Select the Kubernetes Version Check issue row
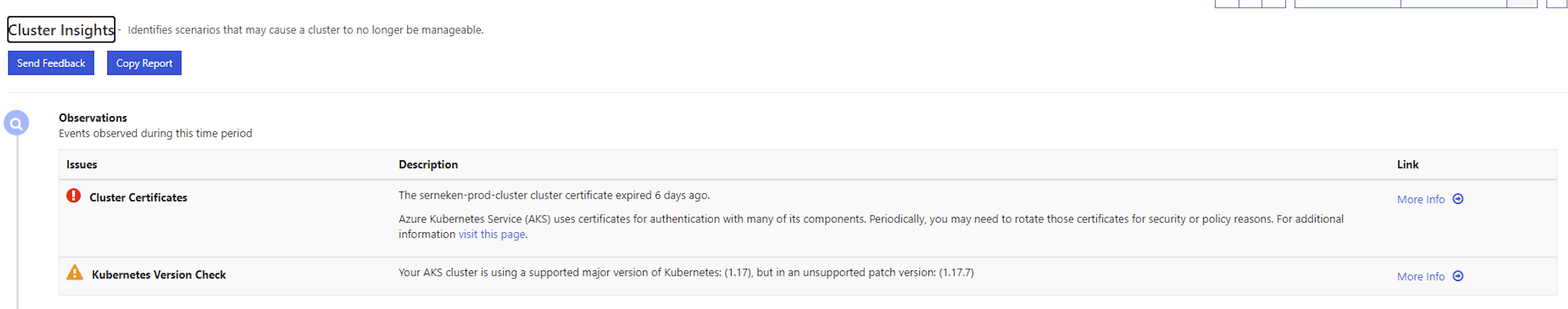 point(159,274)
